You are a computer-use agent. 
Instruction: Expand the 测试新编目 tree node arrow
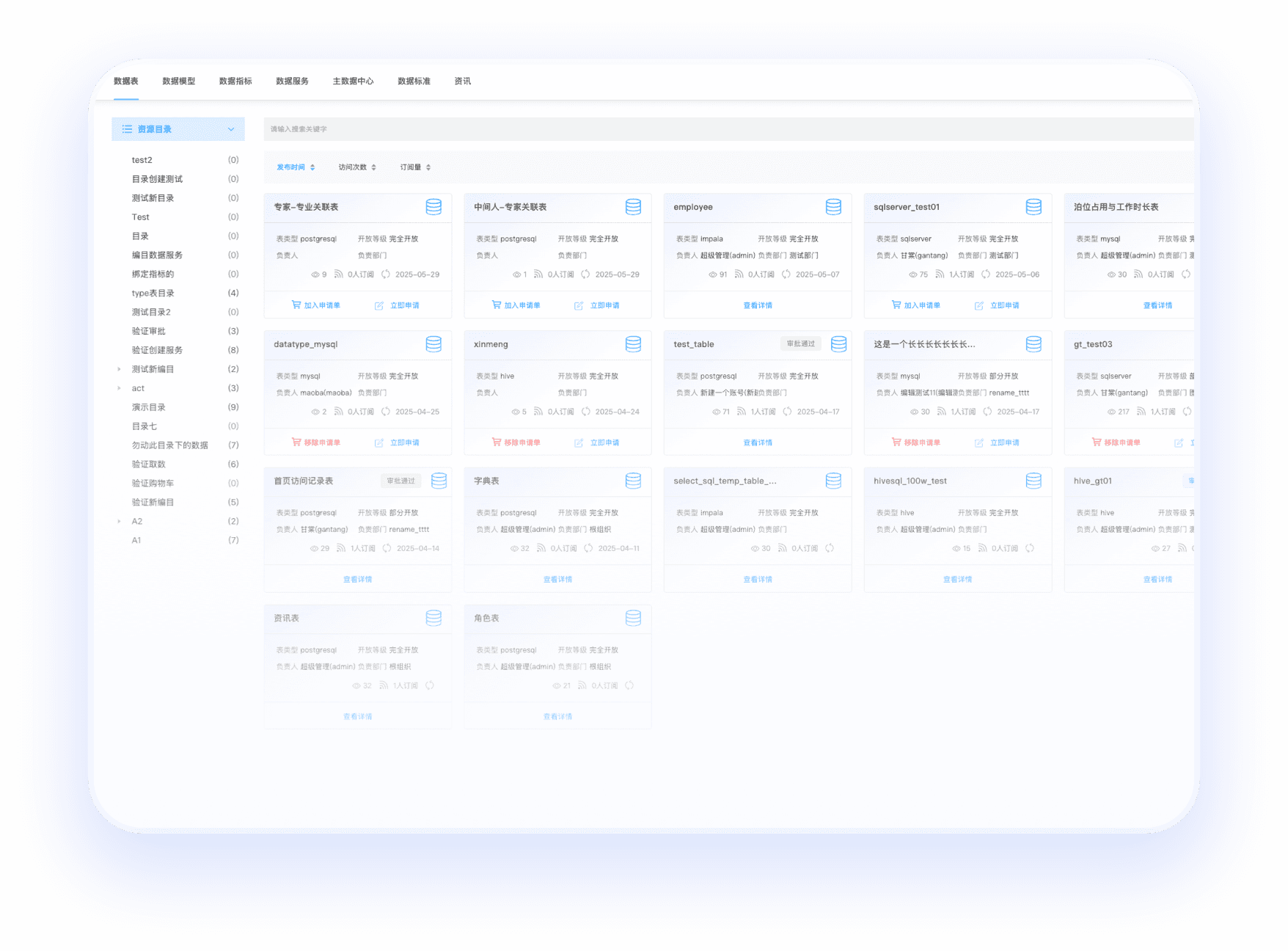120,369
